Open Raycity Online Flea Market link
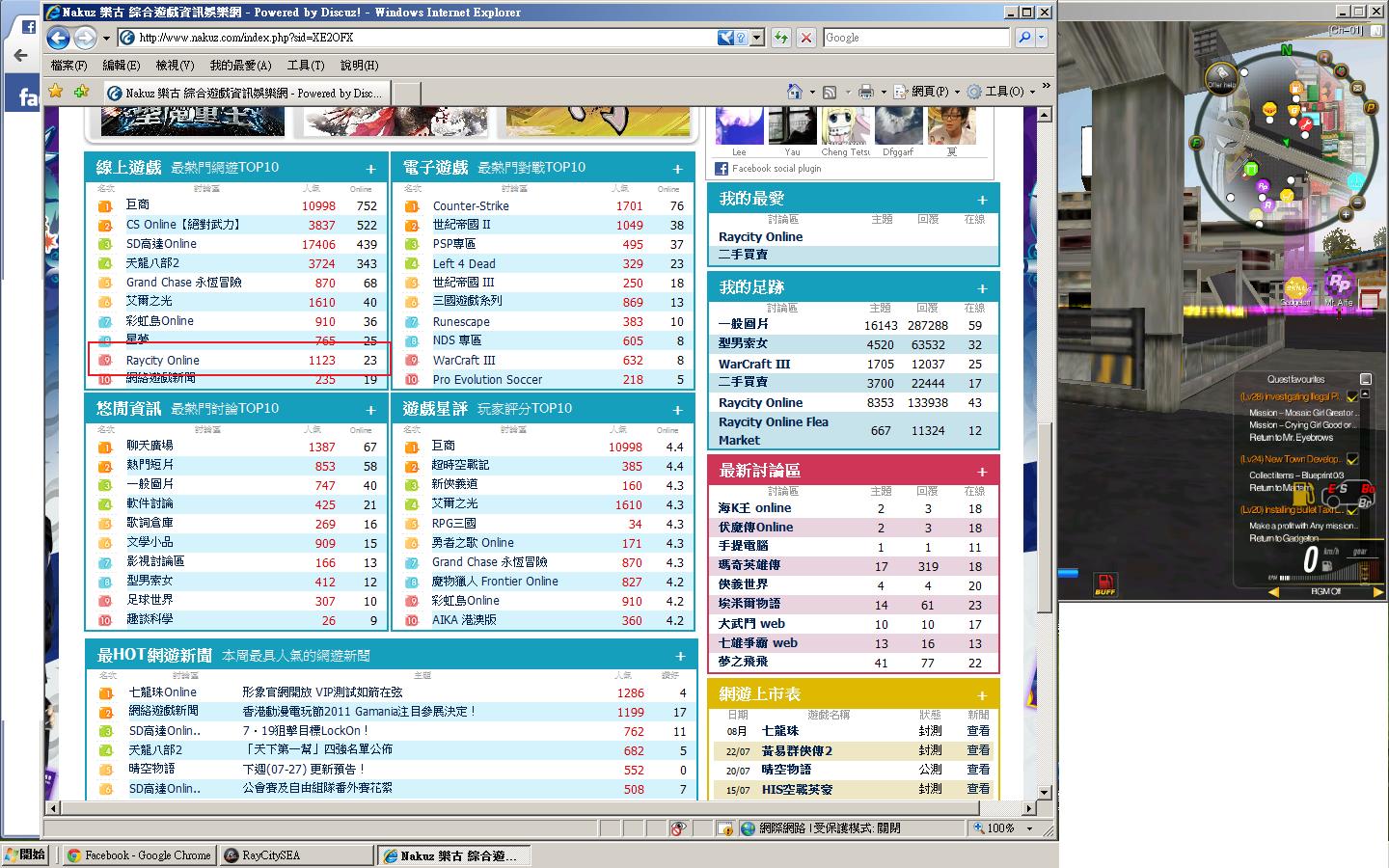The height and width of the screenshot is (868, 1389). point(774,430)
